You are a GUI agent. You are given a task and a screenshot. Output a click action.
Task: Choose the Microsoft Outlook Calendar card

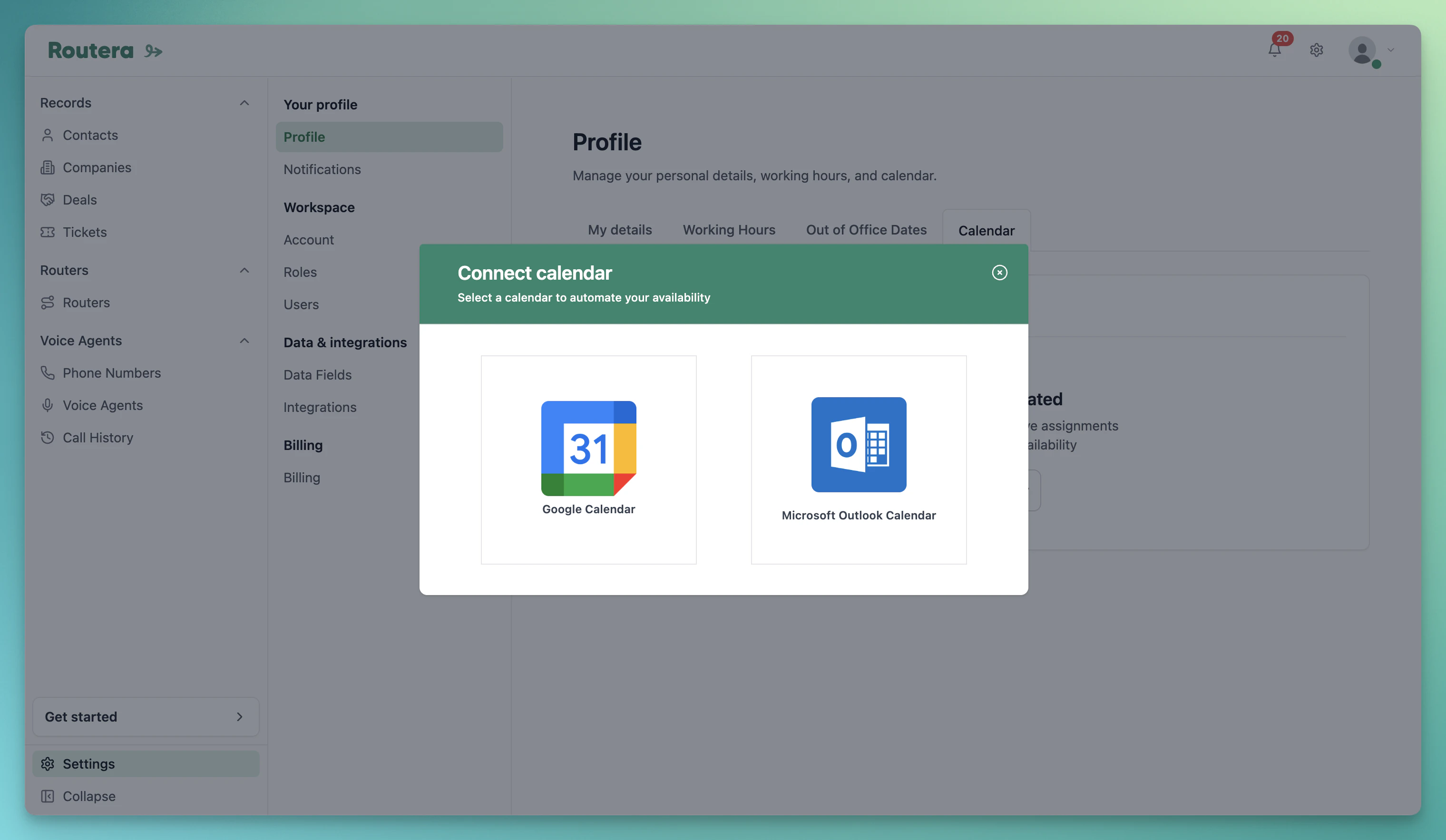859,459
